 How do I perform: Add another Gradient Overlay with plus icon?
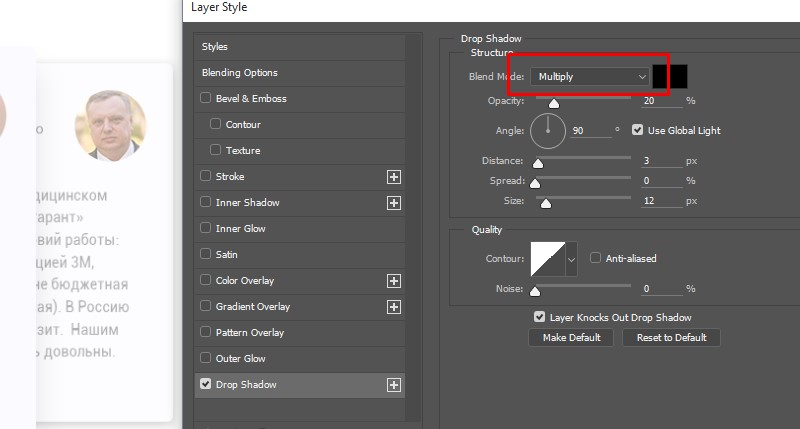[x=393, y=307]
